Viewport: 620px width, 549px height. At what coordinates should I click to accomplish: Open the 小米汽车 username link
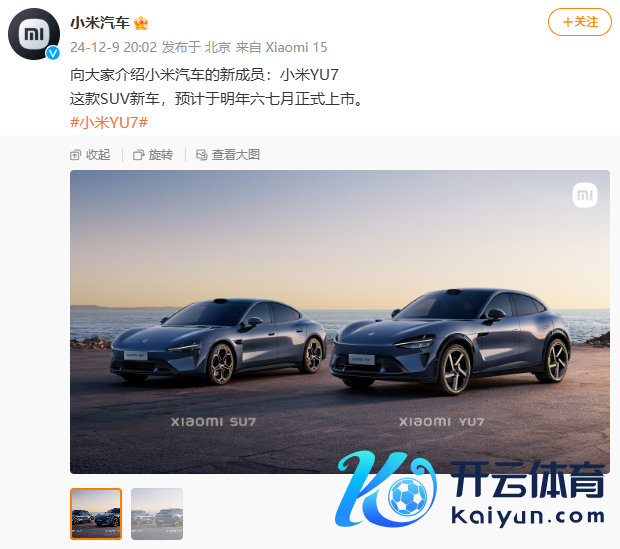100,23
